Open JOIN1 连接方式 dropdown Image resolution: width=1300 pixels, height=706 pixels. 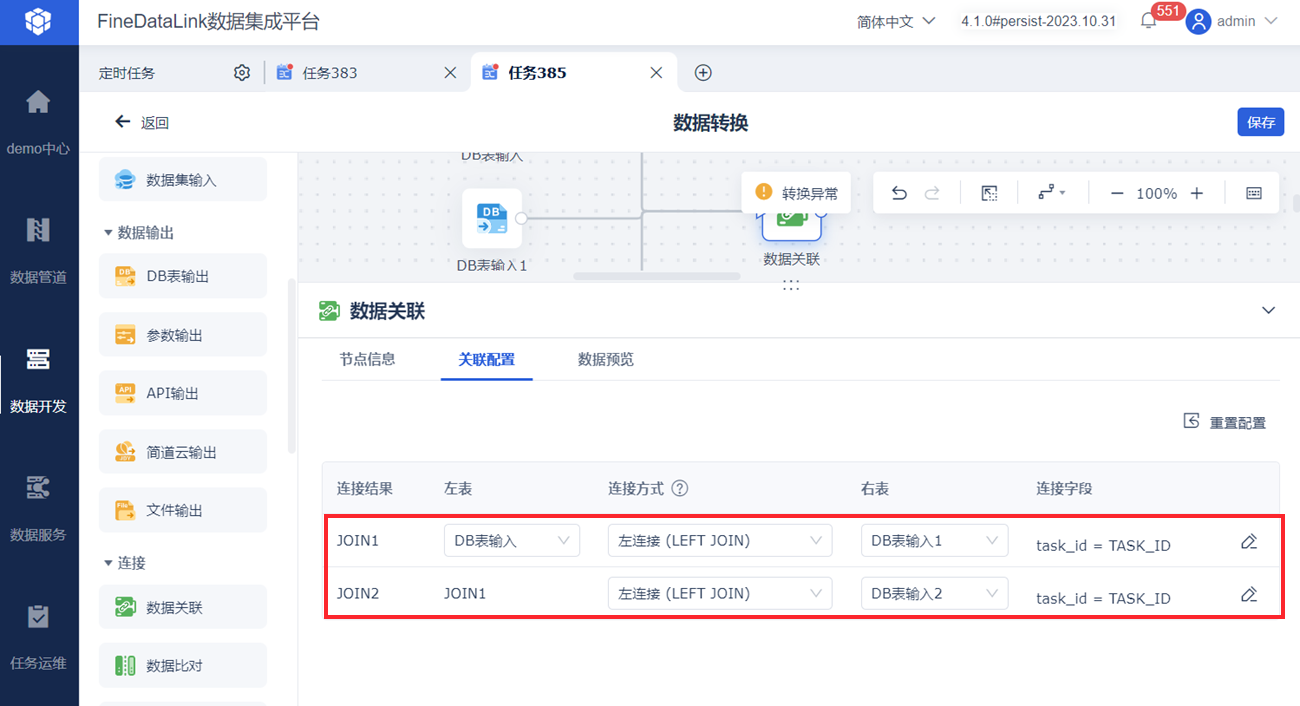coord(720,541)
